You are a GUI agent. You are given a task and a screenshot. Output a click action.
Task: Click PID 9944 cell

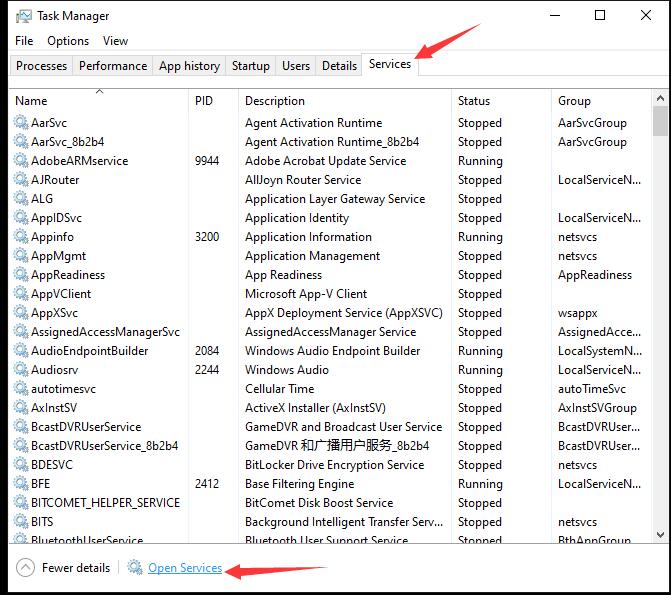coord(207,161)
